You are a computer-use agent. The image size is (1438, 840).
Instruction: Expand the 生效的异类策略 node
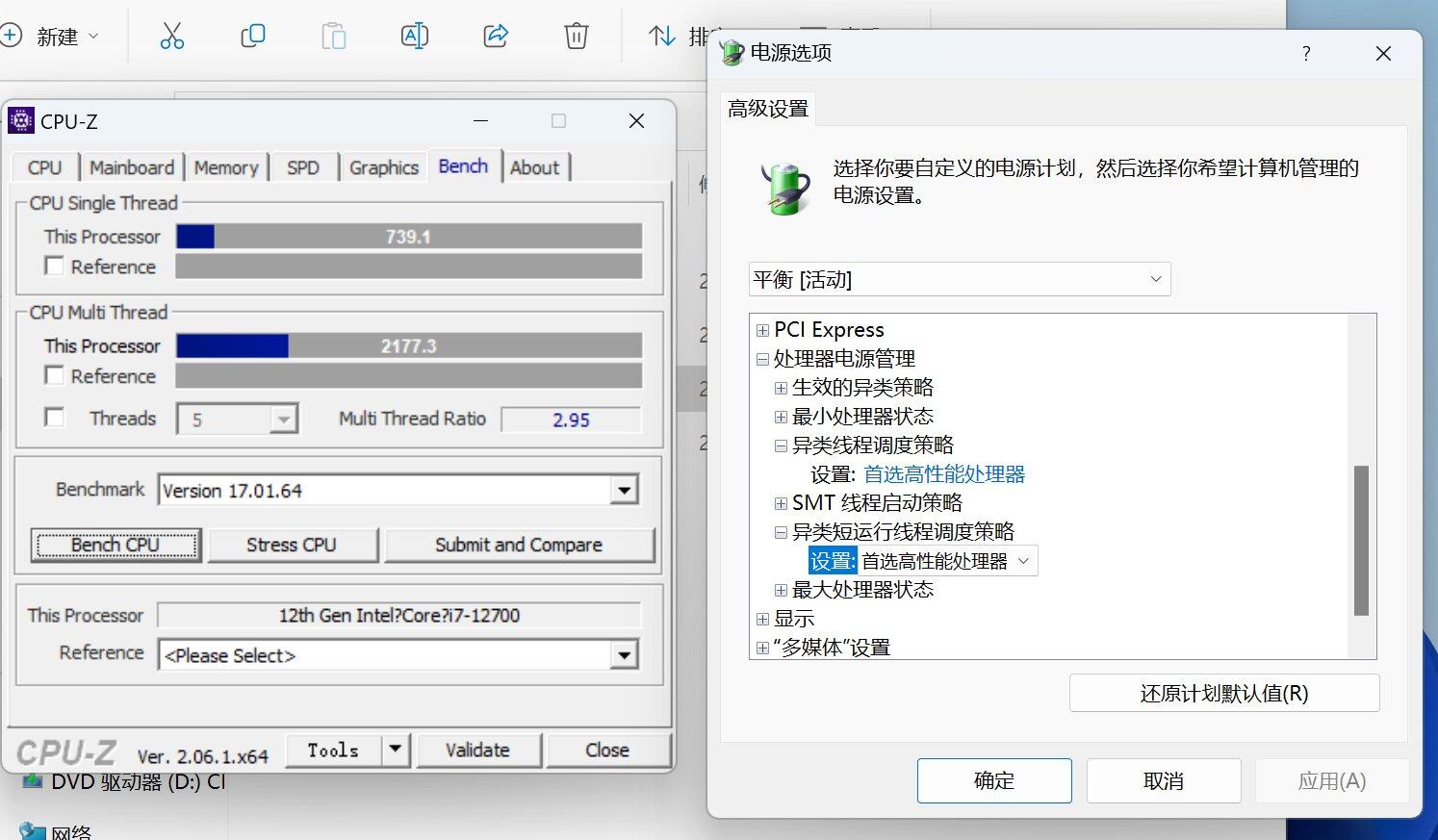(x=781, y=388)
